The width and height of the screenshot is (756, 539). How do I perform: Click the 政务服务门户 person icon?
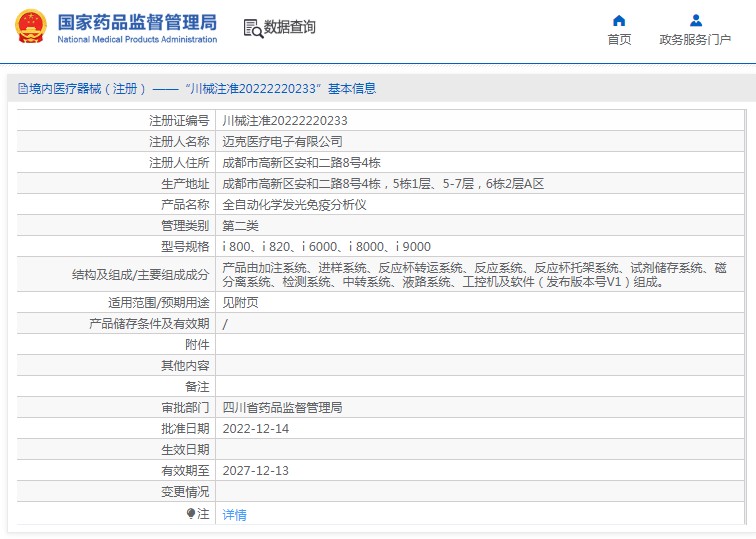click(696, 20)
